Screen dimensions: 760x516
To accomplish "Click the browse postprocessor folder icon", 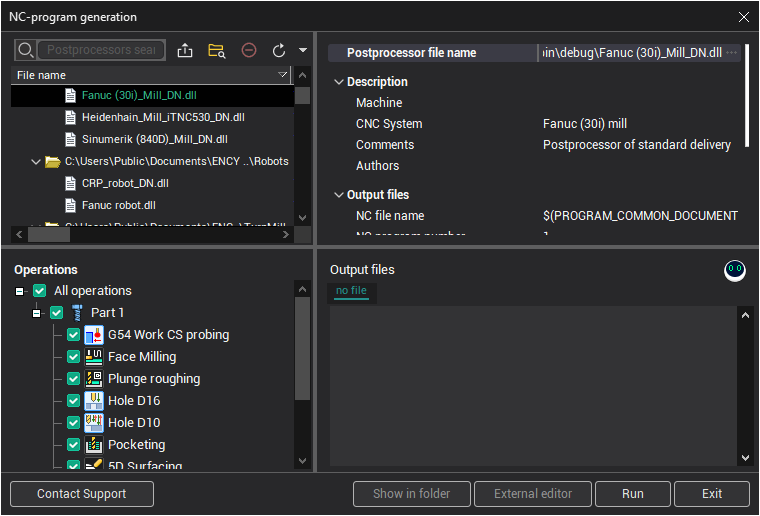I will click(x=216, y=50).
